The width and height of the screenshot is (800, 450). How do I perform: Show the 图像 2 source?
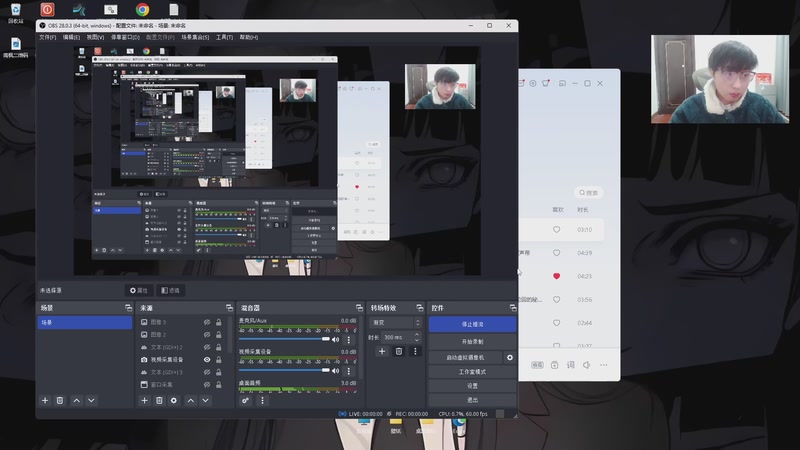(x=207, y=335)
